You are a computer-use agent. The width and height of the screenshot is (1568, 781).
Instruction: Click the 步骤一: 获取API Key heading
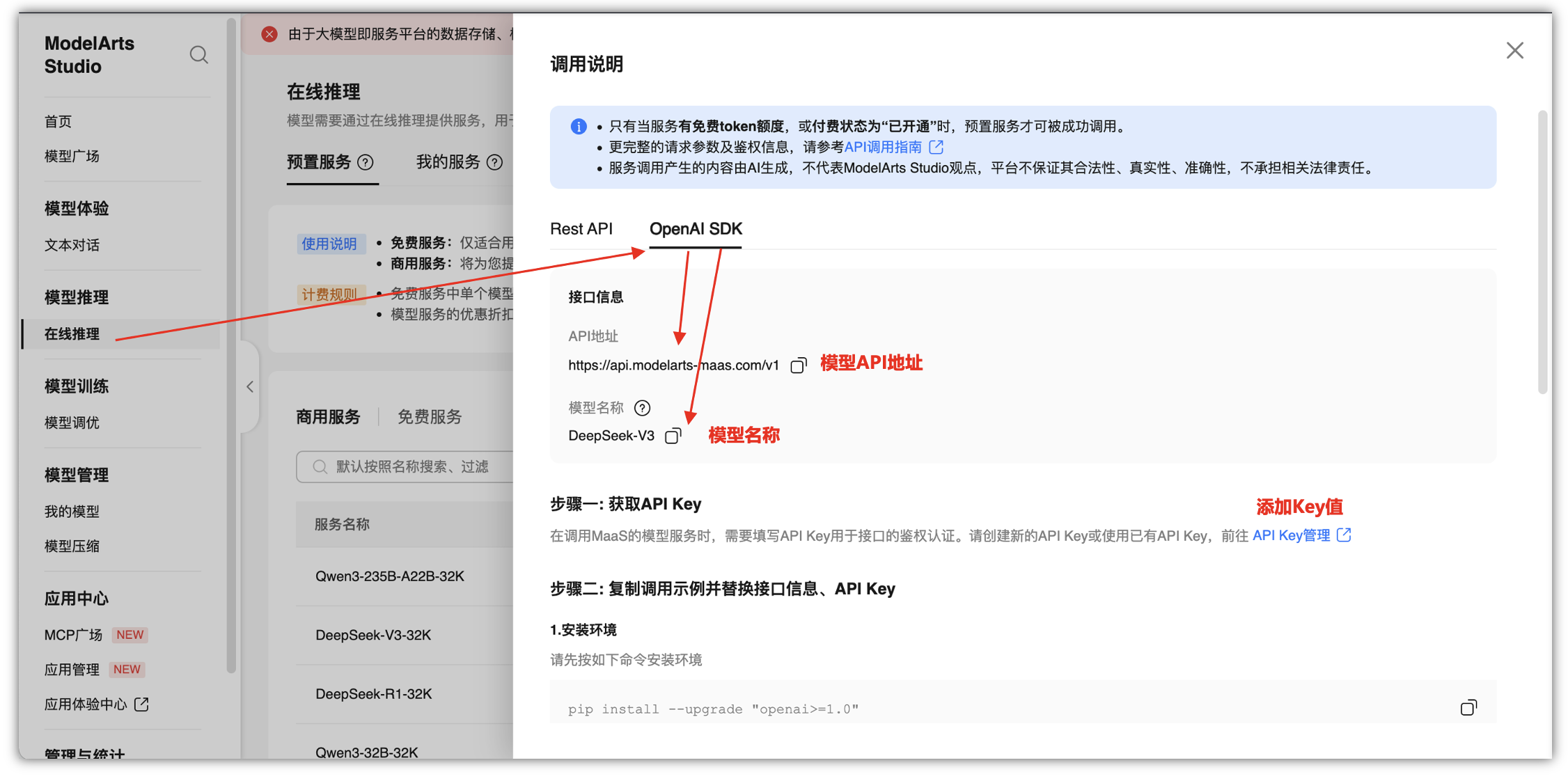[625, 504]
